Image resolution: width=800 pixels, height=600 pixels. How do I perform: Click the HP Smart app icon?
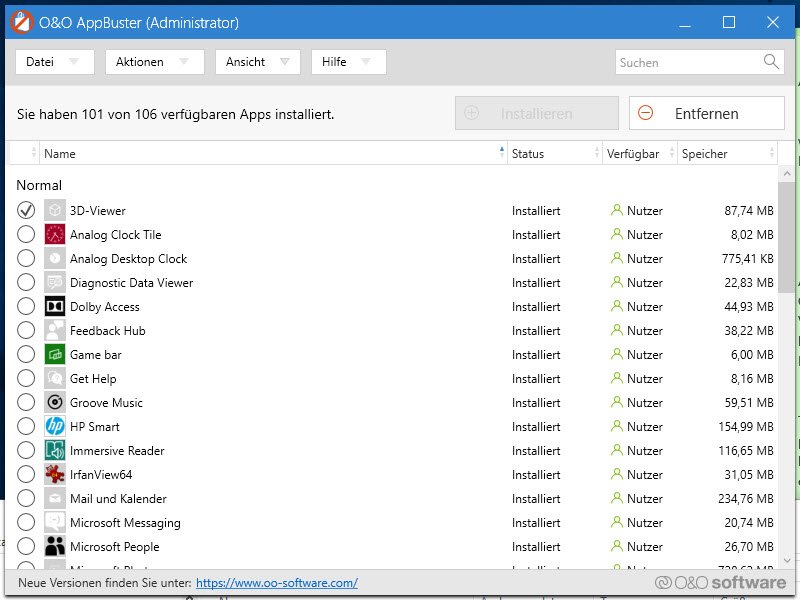(55, 427)
